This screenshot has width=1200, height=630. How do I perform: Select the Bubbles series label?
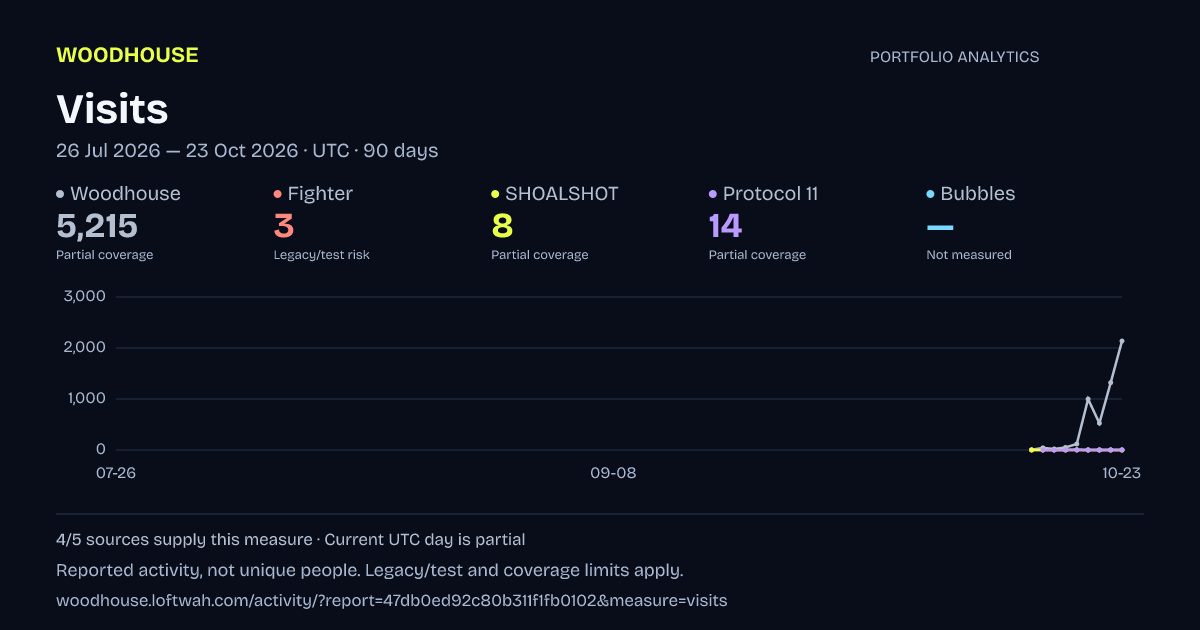pyautogui.click(x=978, y=194)
